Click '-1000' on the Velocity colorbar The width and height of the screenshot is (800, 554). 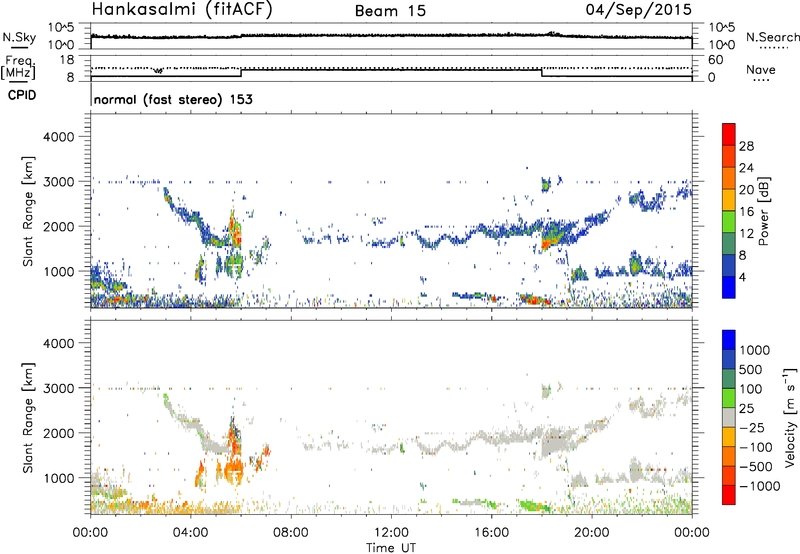[759, 486]
